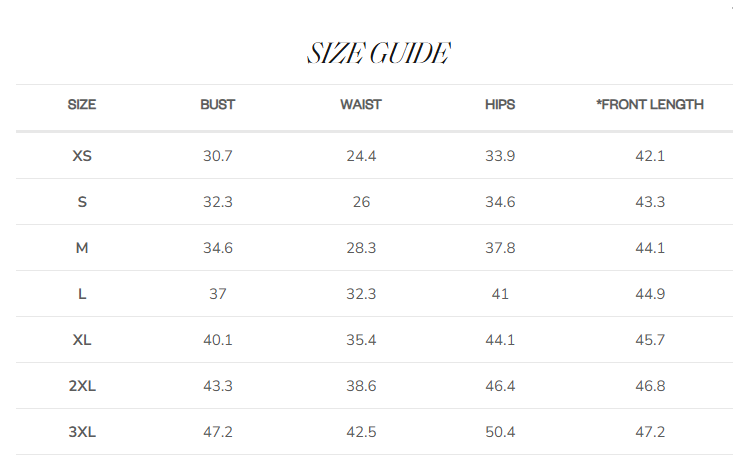Click the S waist value 26
Viewport: 733px width, 463px height.
click(x=361, y=202)
